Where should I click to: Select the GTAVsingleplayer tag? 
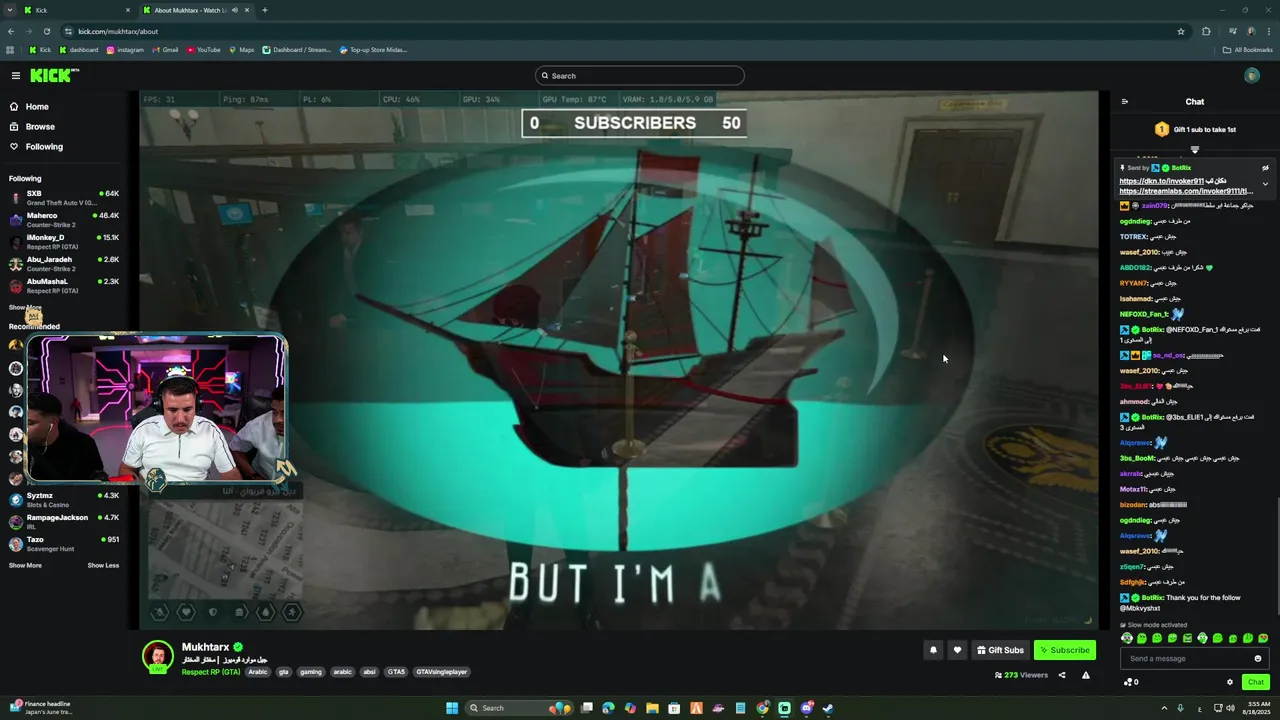click(441, 672)
